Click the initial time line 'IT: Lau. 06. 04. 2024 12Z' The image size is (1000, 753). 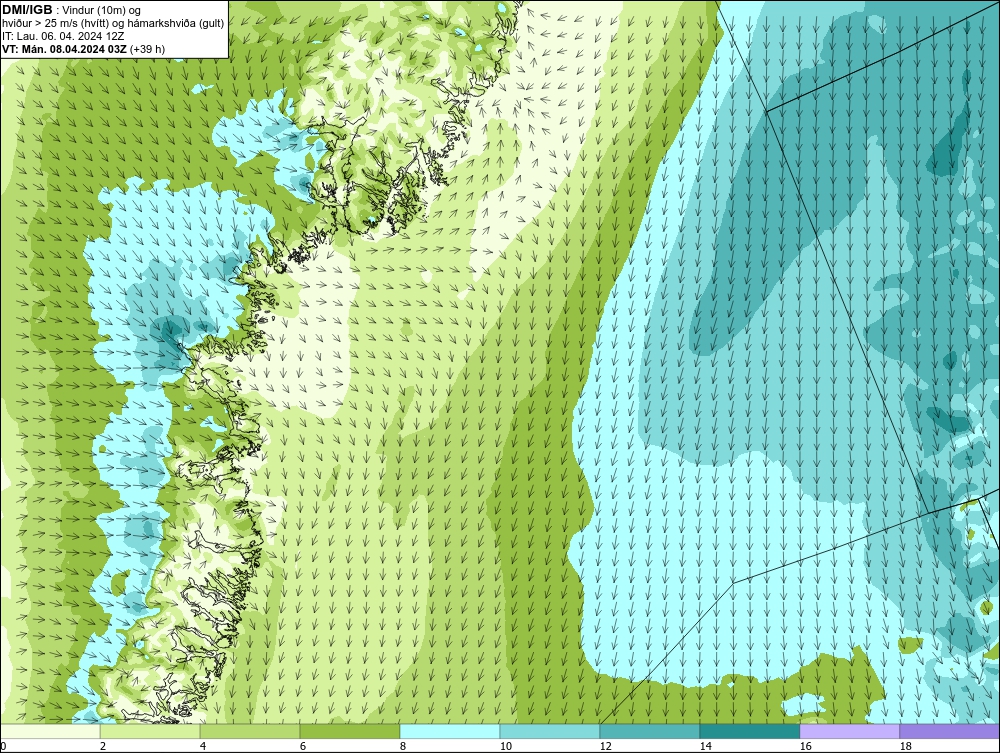(63, 36)
